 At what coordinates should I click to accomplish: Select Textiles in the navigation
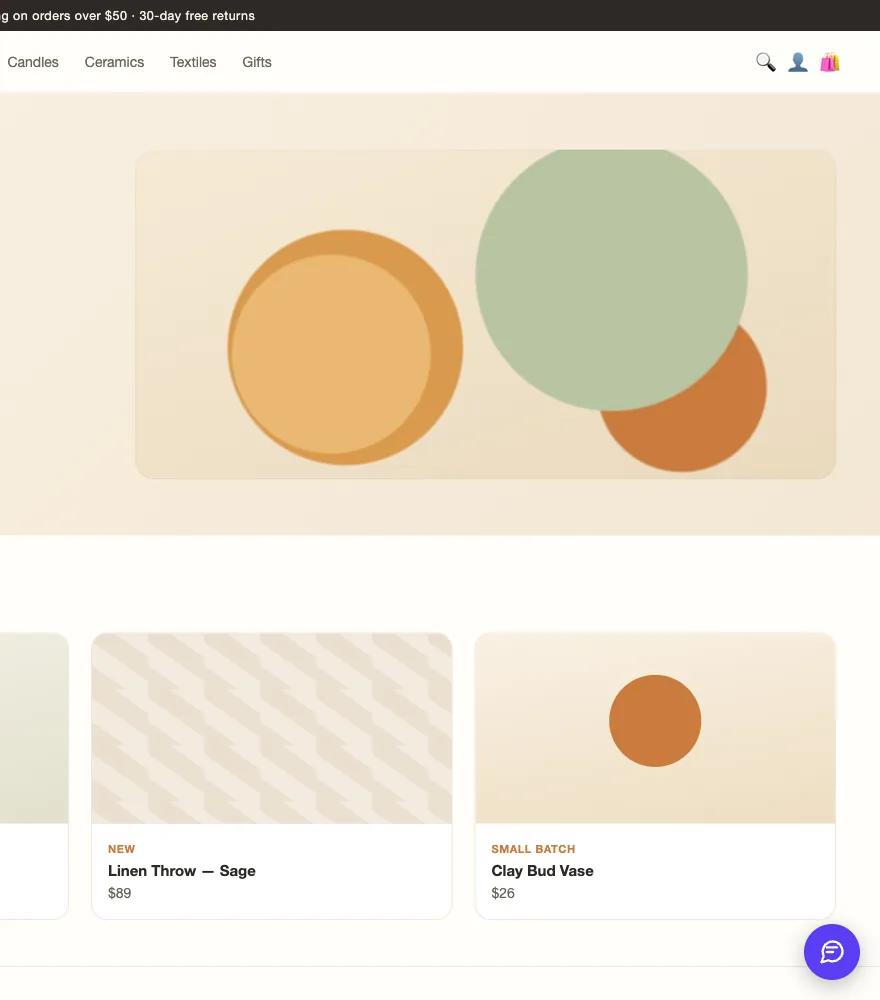tap(193, 62)
